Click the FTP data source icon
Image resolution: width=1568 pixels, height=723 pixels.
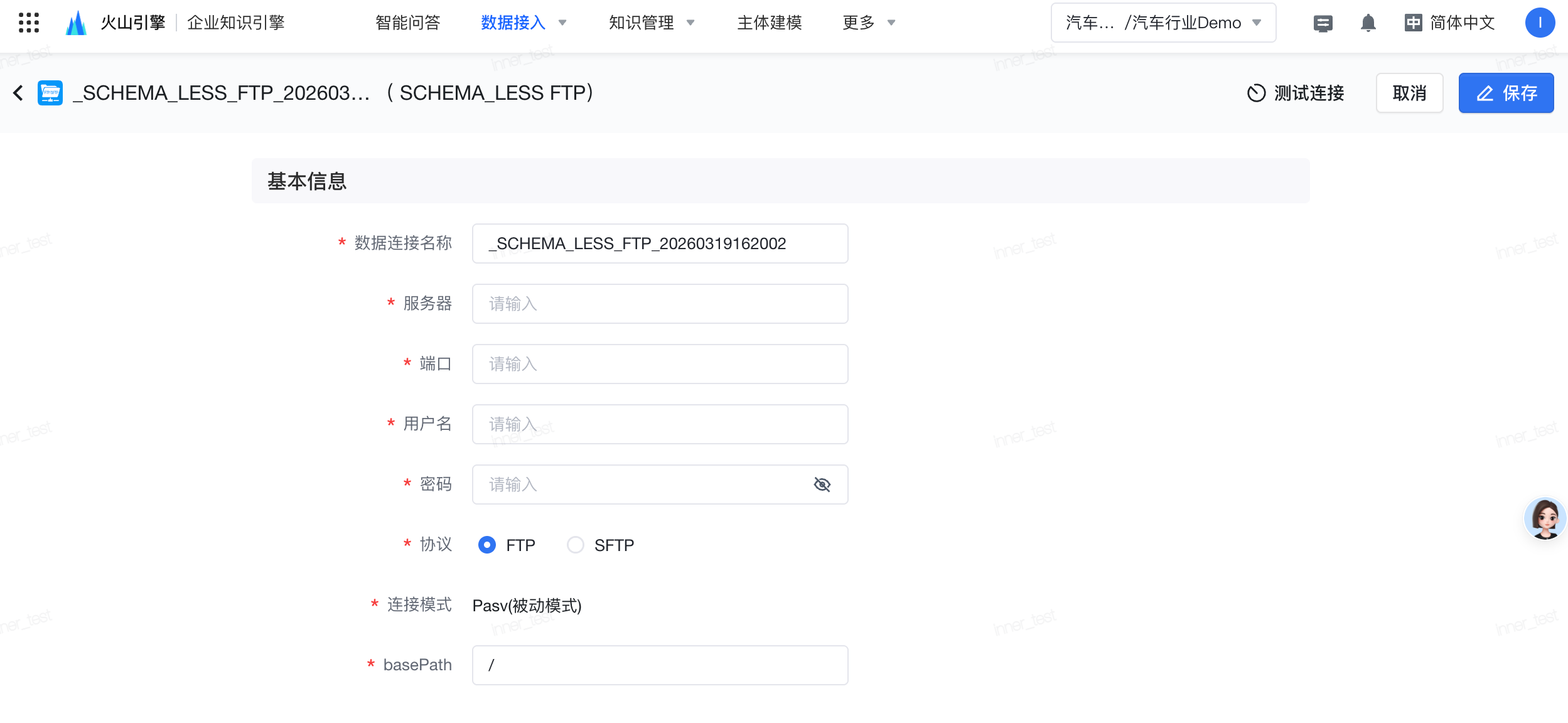[x=50, y=93]
